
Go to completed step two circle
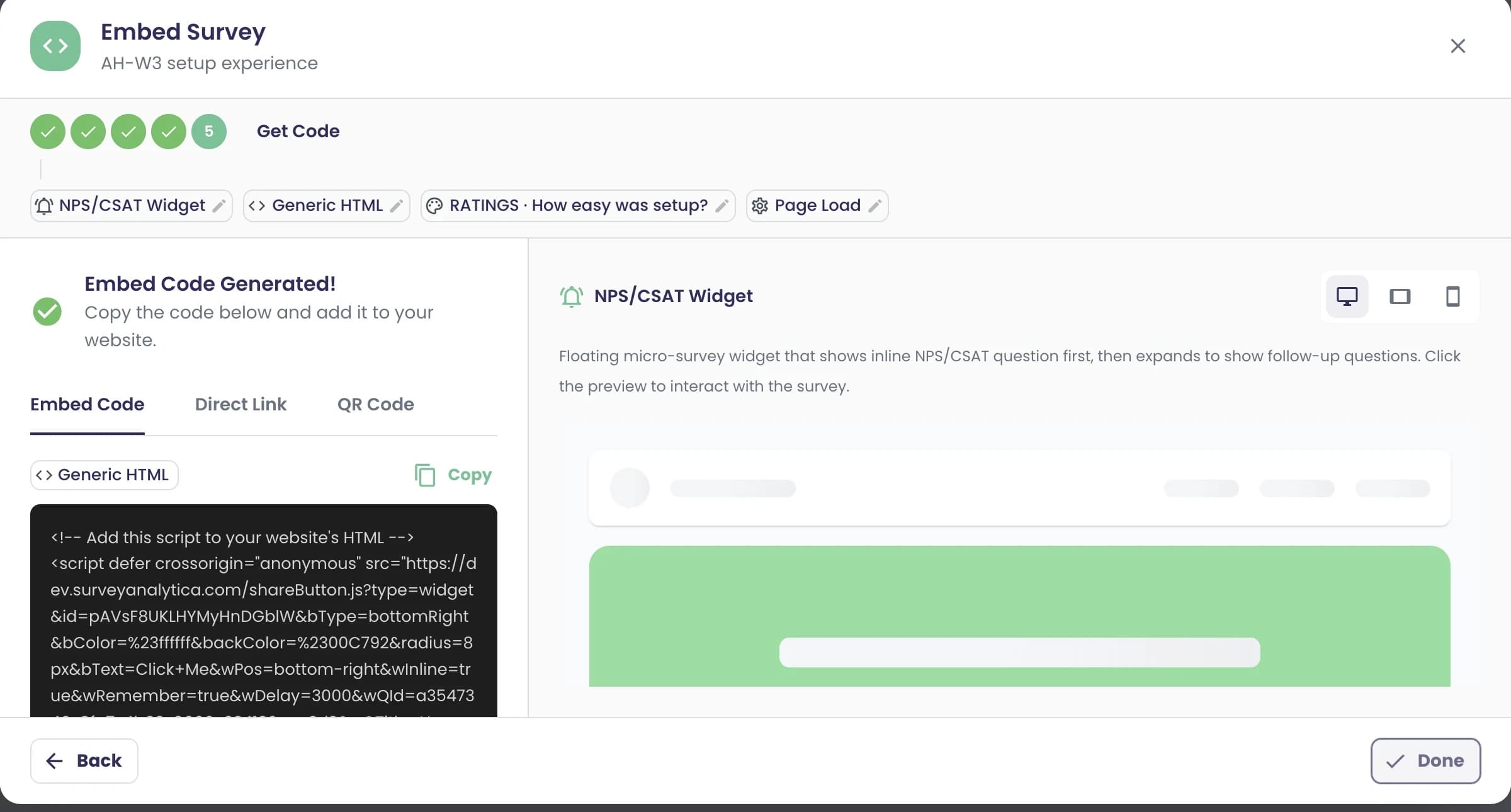pyautogui.click(x=88, y=132)
